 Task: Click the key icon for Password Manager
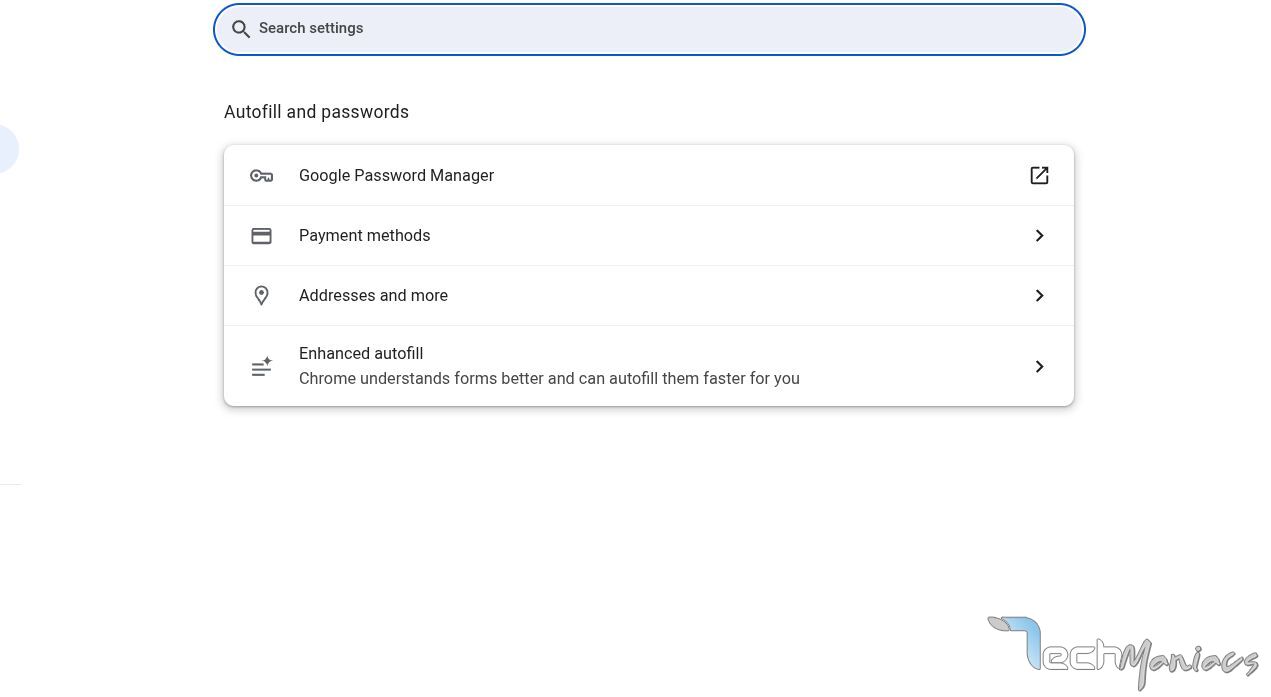(261, 176)
